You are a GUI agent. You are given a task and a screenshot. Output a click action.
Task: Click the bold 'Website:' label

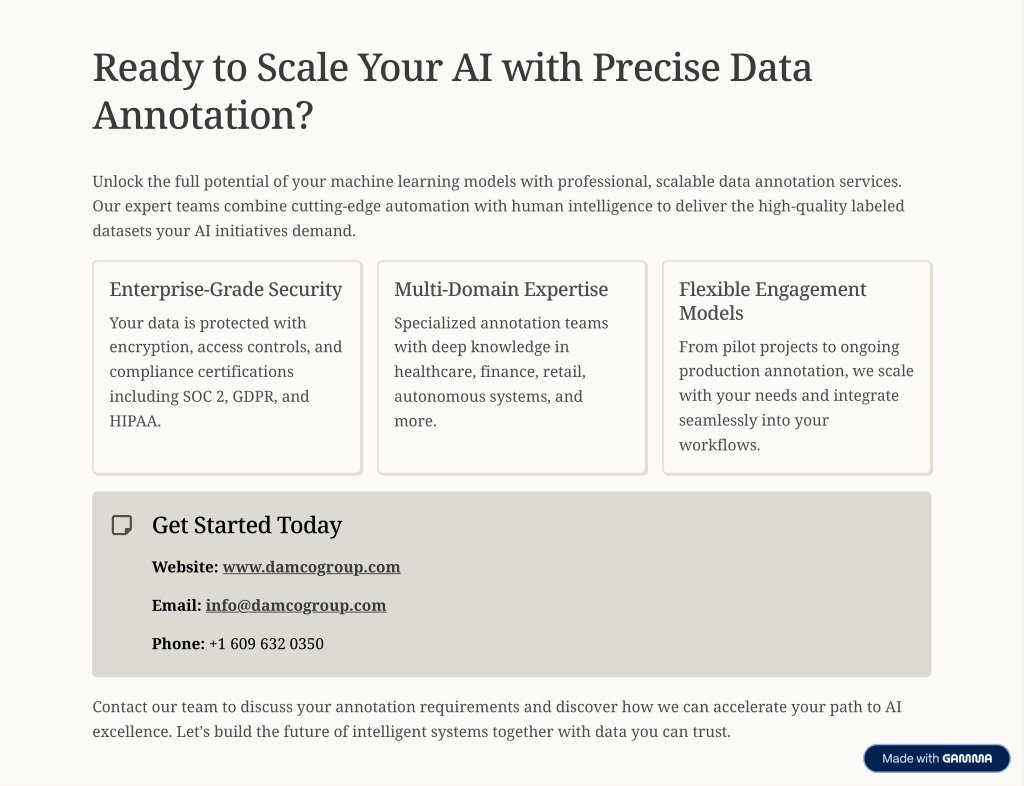[x=185, y=567]
